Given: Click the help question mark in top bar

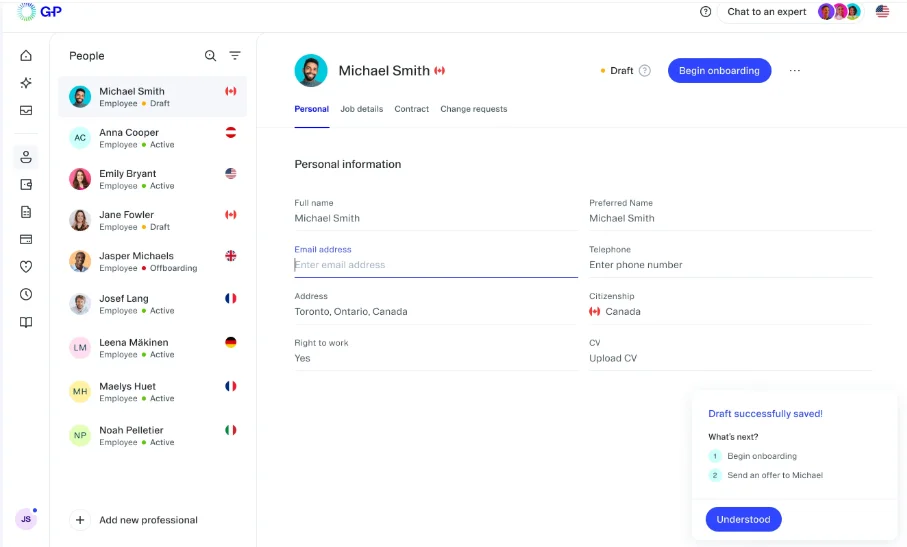Looking at the screenshot, I should coord(706,12).
